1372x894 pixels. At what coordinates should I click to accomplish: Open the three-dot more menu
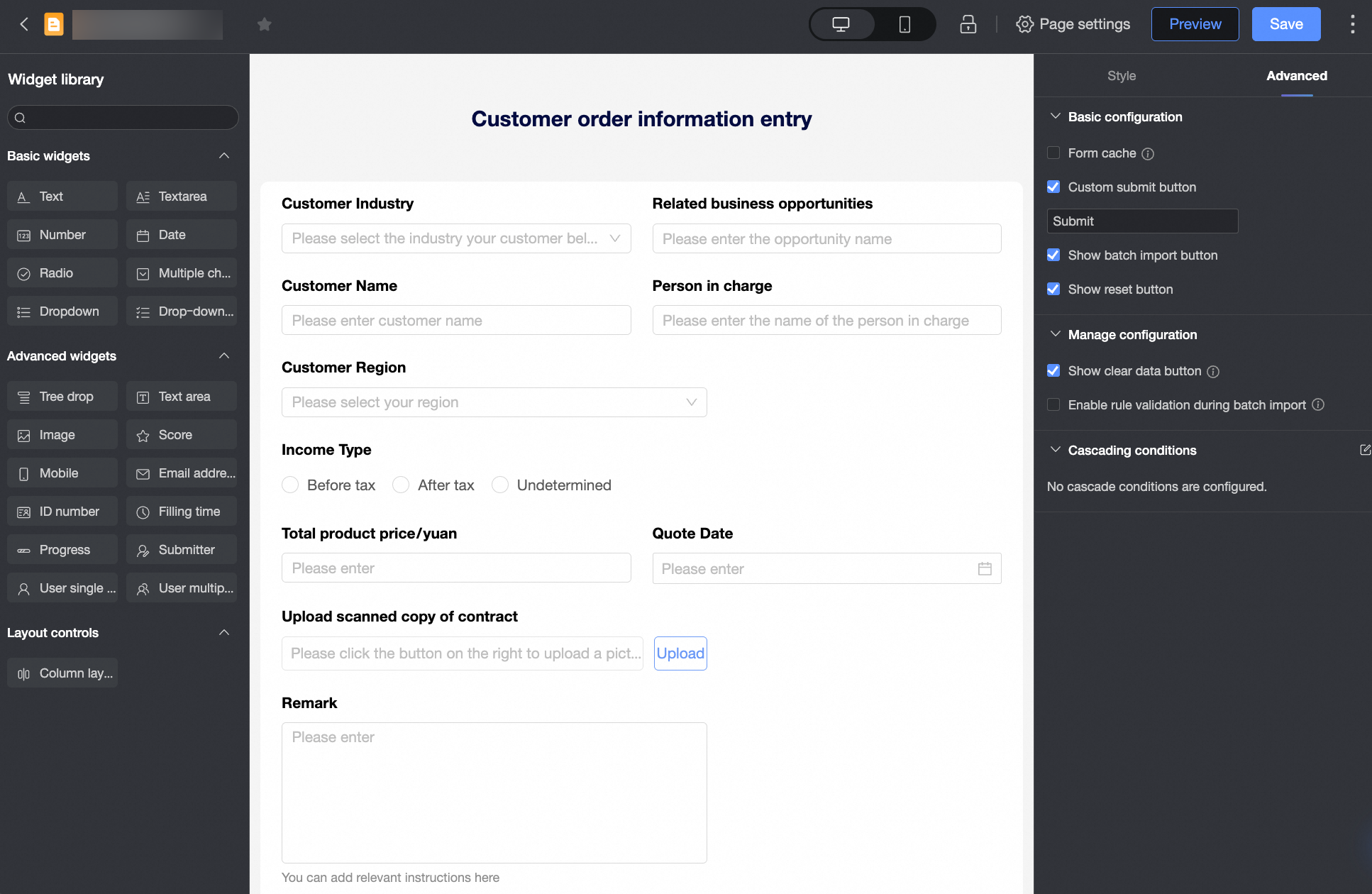1352,25
